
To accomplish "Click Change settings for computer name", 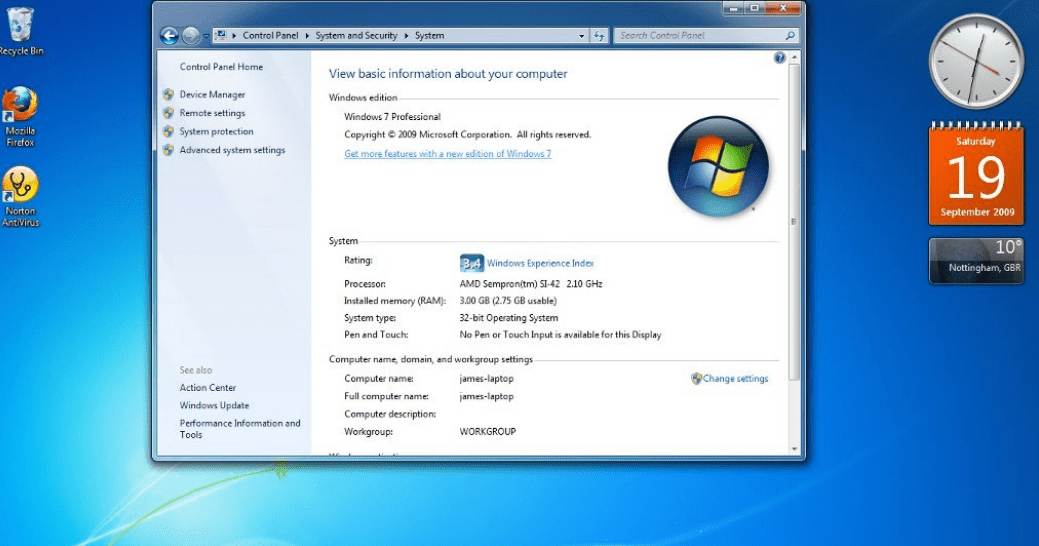I will pos(736,378).
